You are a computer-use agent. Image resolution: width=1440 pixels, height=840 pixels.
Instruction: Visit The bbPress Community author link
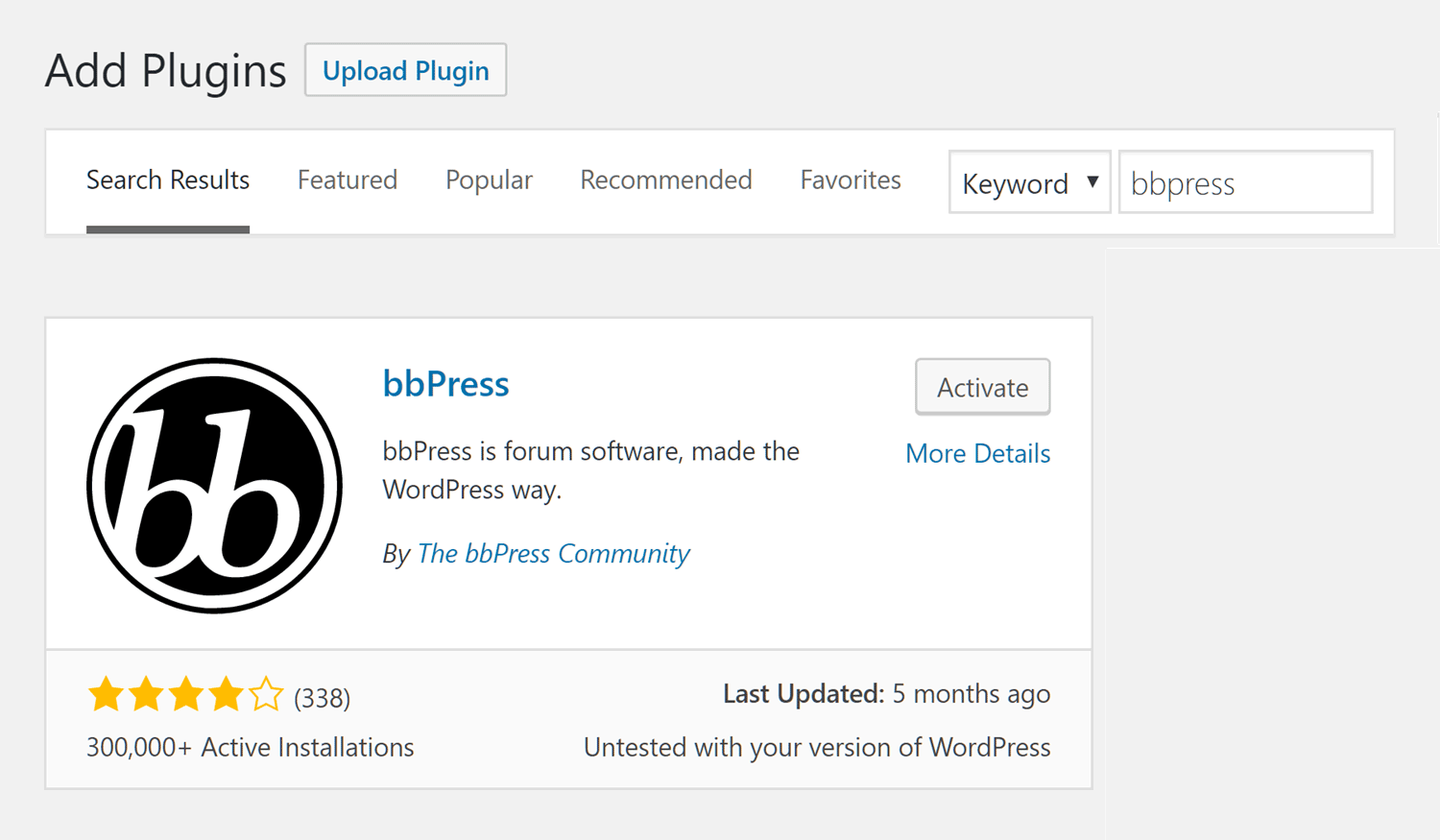(553, 554)
